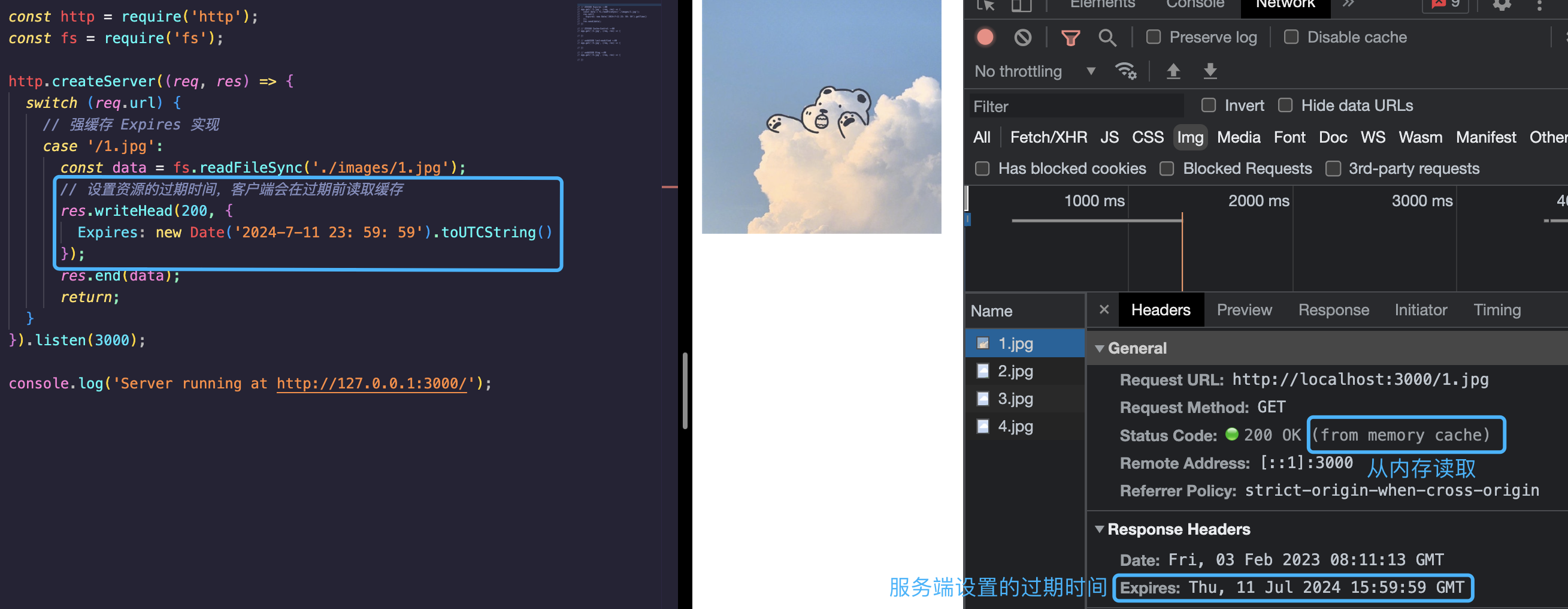Clear the network log

(x=1022, y=38)
